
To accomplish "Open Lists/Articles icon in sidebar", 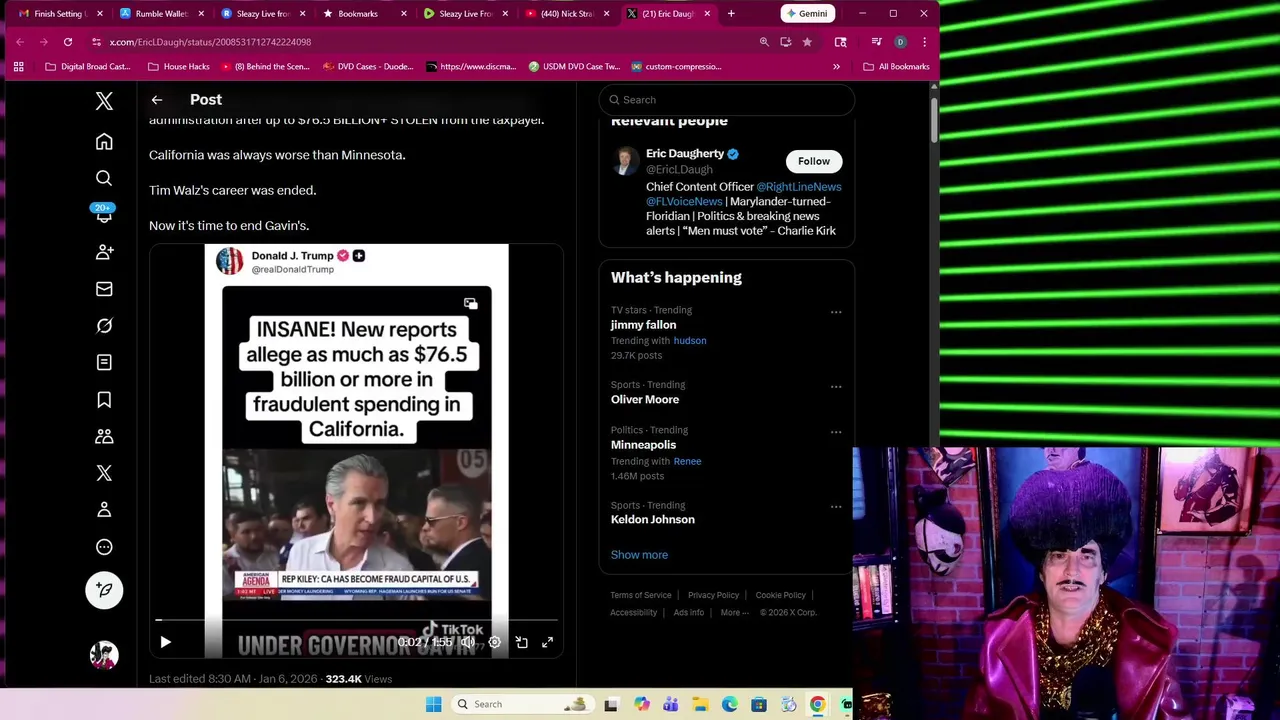I will pyautogui.click(x=104, y=362).
